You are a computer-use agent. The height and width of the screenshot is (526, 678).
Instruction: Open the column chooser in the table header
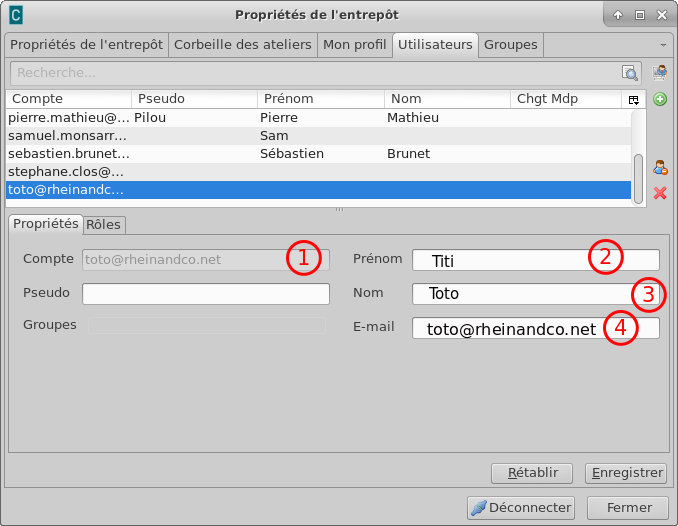[x=632, y=99]
